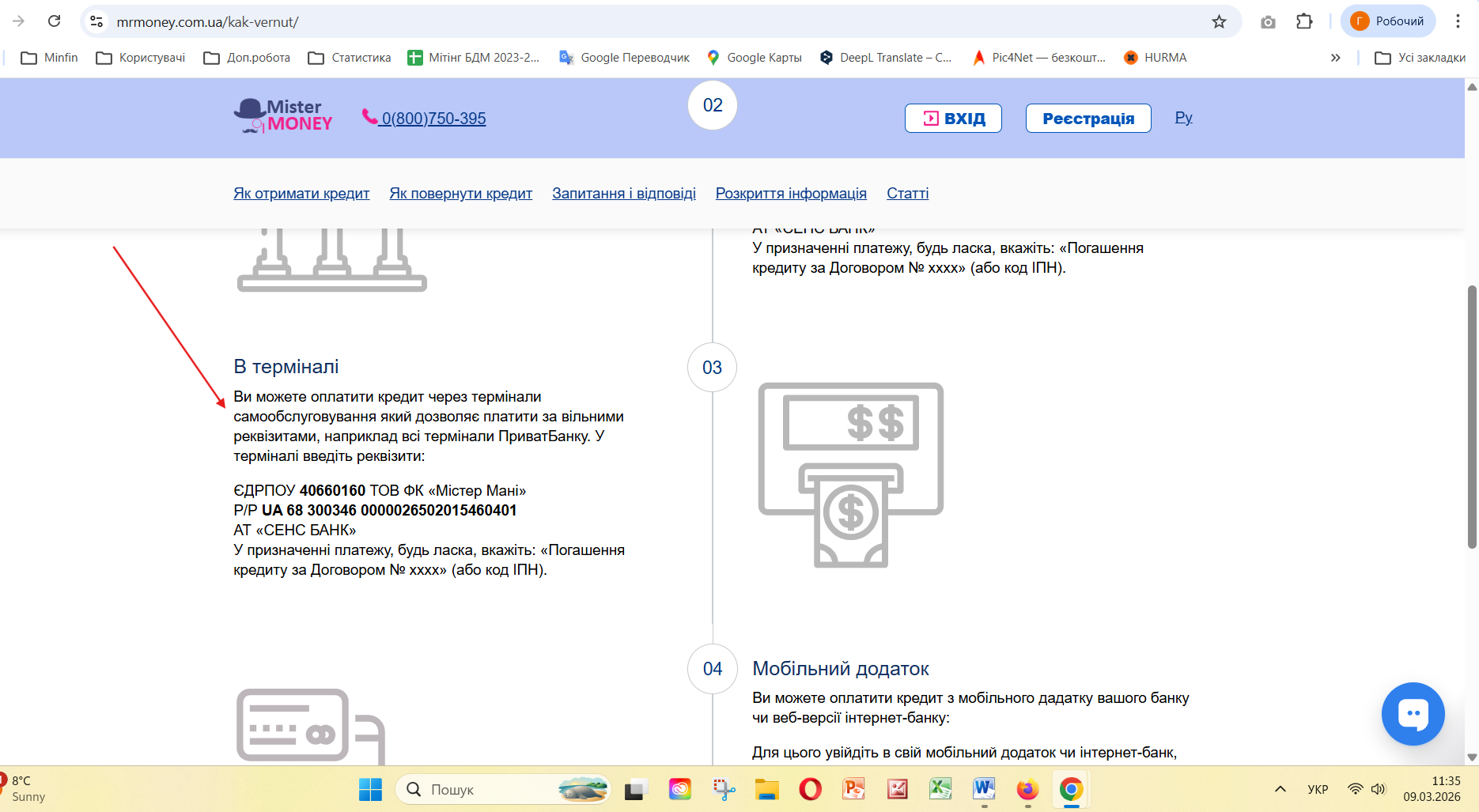
Task: Open the Робочий profile button
Action: [x=1388, y=21]
